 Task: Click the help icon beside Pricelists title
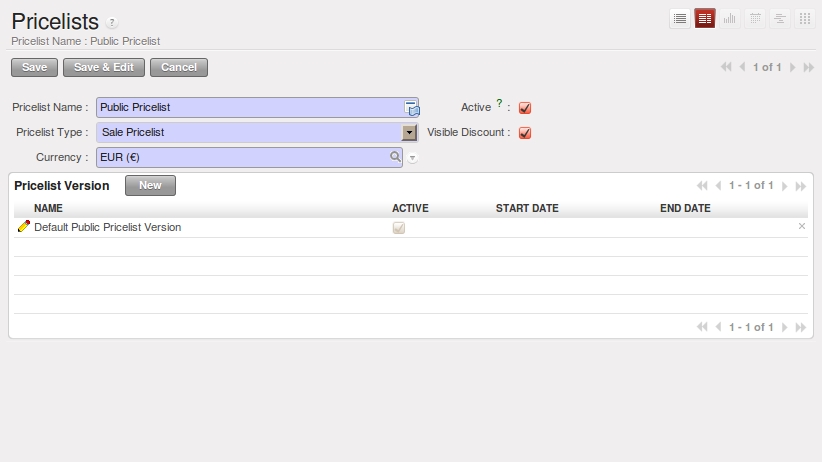pos(112,23)
